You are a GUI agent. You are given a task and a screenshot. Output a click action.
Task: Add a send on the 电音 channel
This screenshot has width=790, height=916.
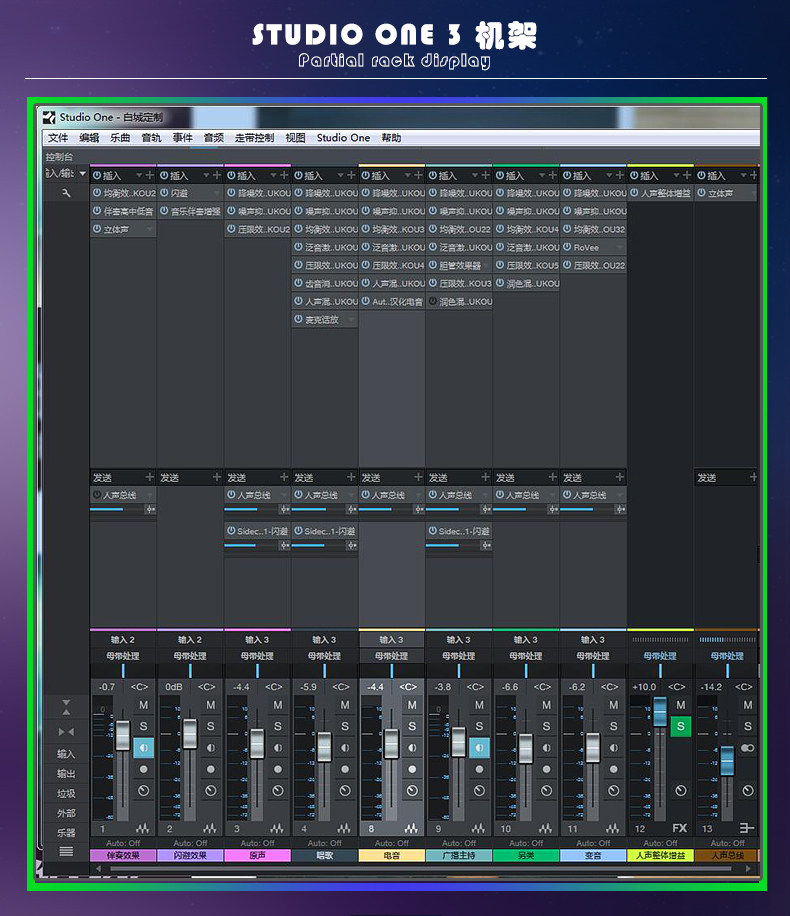pos(418,477)
